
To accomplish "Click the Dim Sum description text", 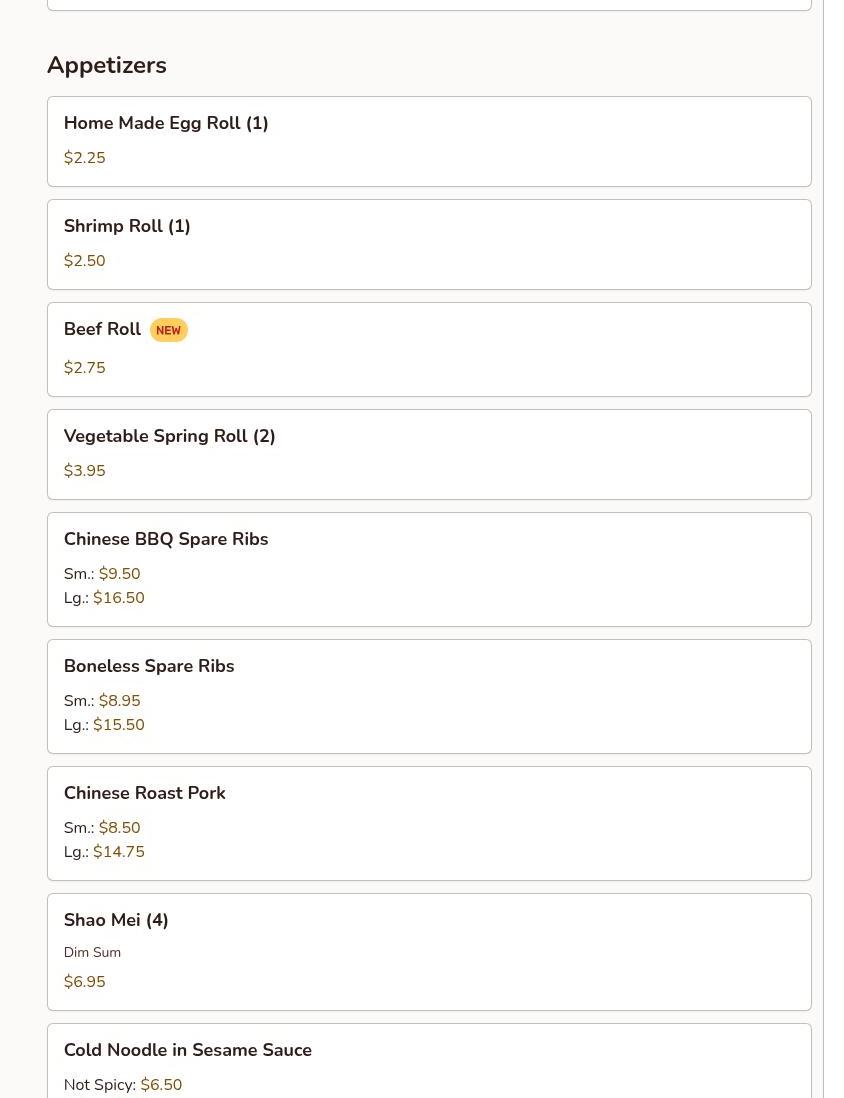I will pos(92,952).
